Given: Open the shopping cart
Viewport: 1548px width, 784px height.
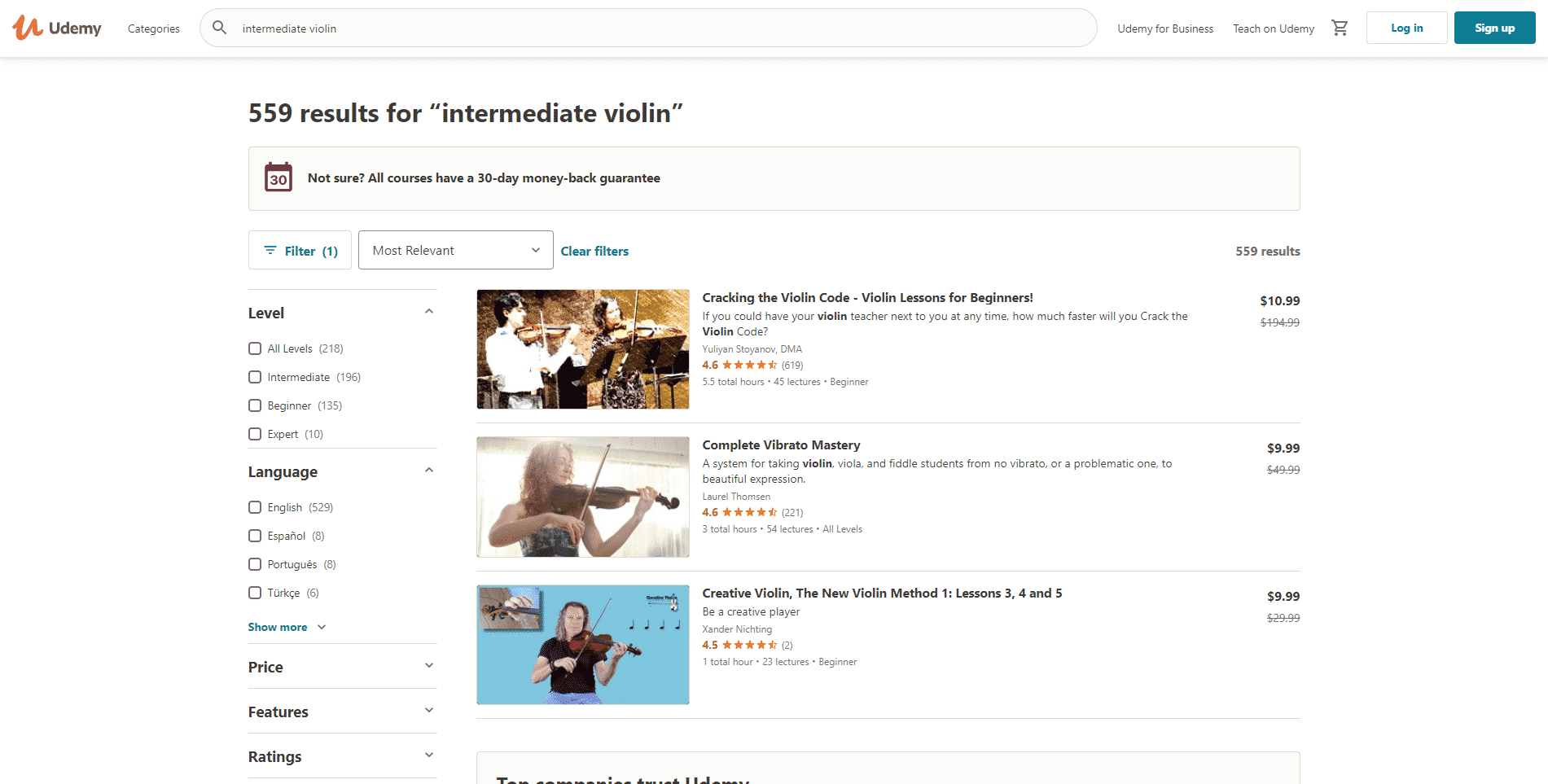Looking at the screenshot, I should click(1340, 28).
